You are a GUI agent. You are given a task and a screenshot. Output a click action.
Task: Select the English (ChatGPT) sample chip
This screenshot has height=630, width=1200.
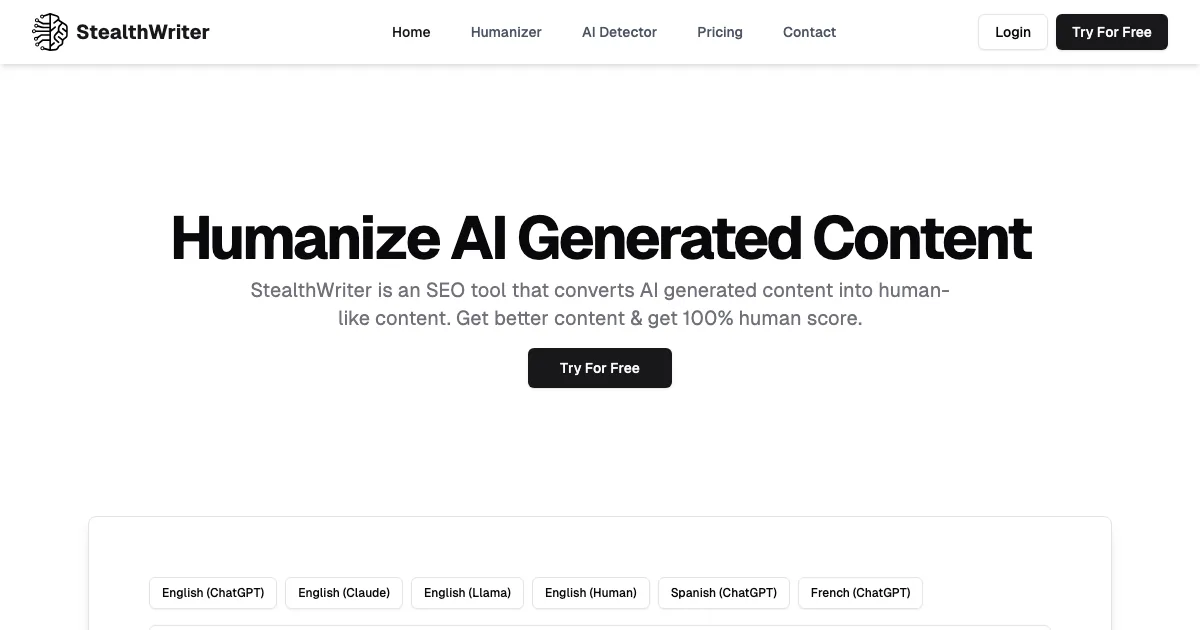213,593
